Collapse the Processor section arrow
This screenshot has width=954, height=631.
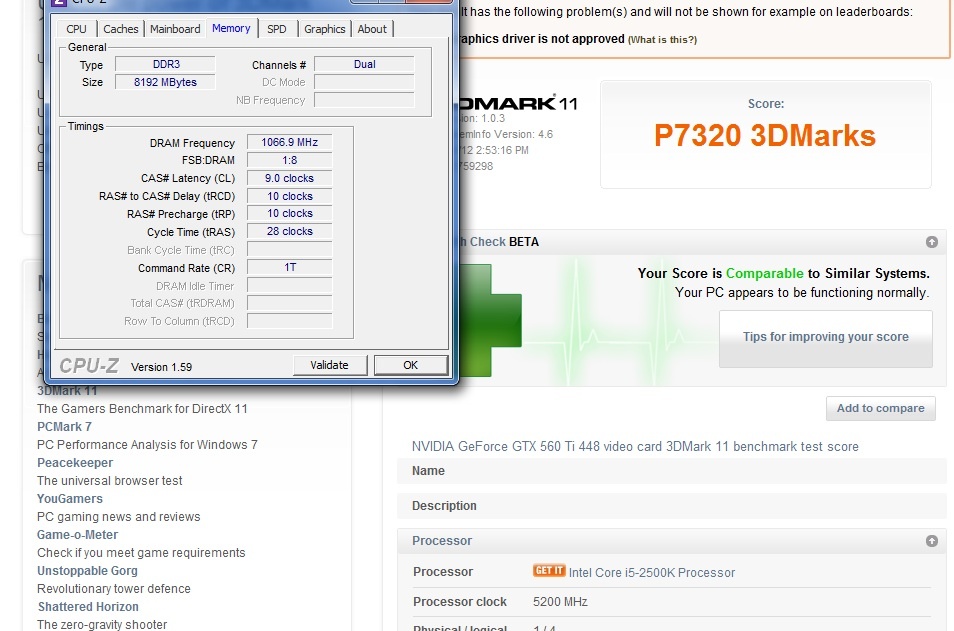tap(931, 541)
